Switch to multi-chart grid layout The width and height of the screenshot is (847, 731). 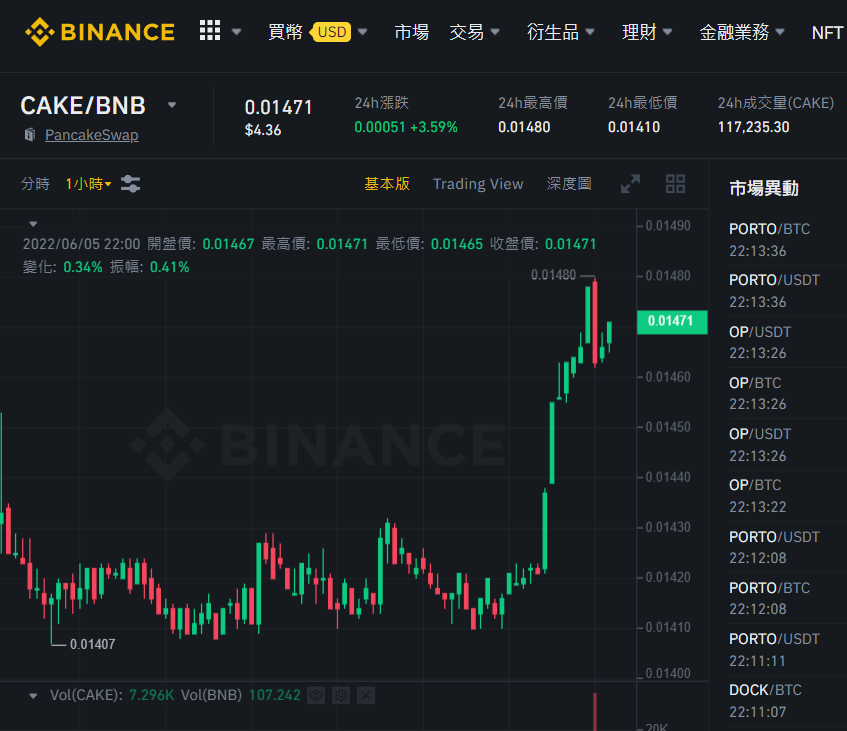point(675,184)
